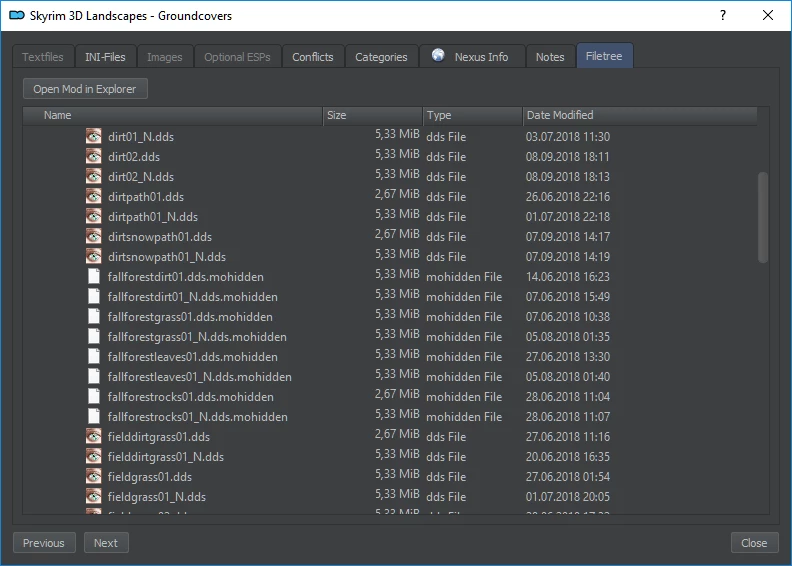This screenshot has width=792, height=566.
Task: Select the fielddirtgrass01.dds file name
Action: pos(159,437)
